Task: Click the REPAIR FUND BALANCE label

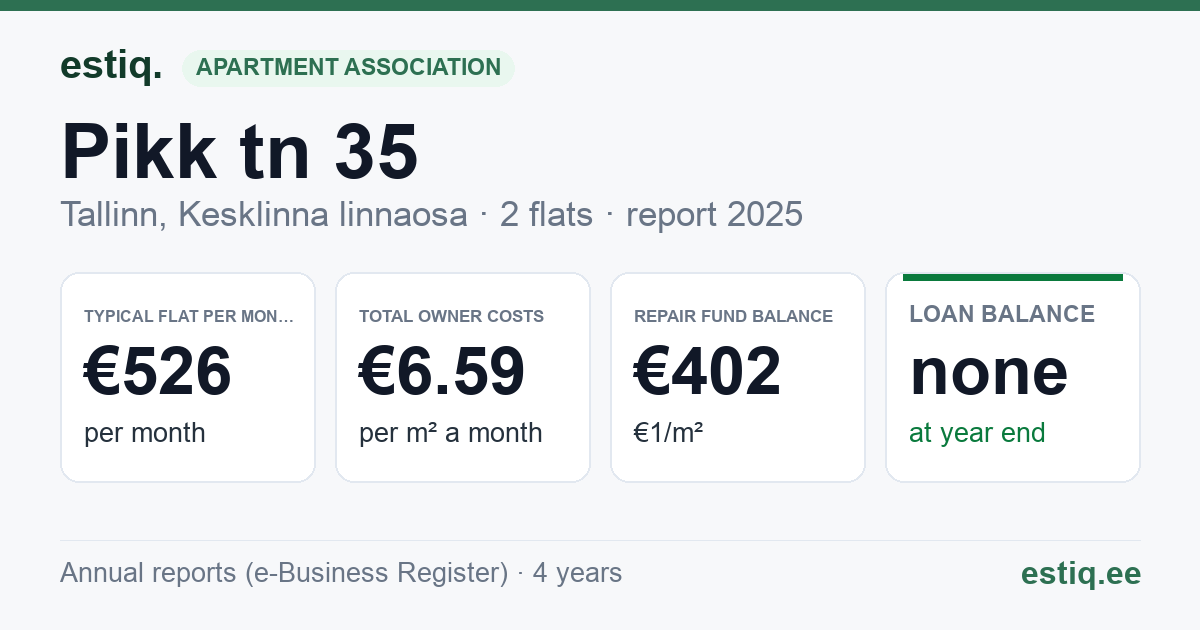Action: point(733,316)
